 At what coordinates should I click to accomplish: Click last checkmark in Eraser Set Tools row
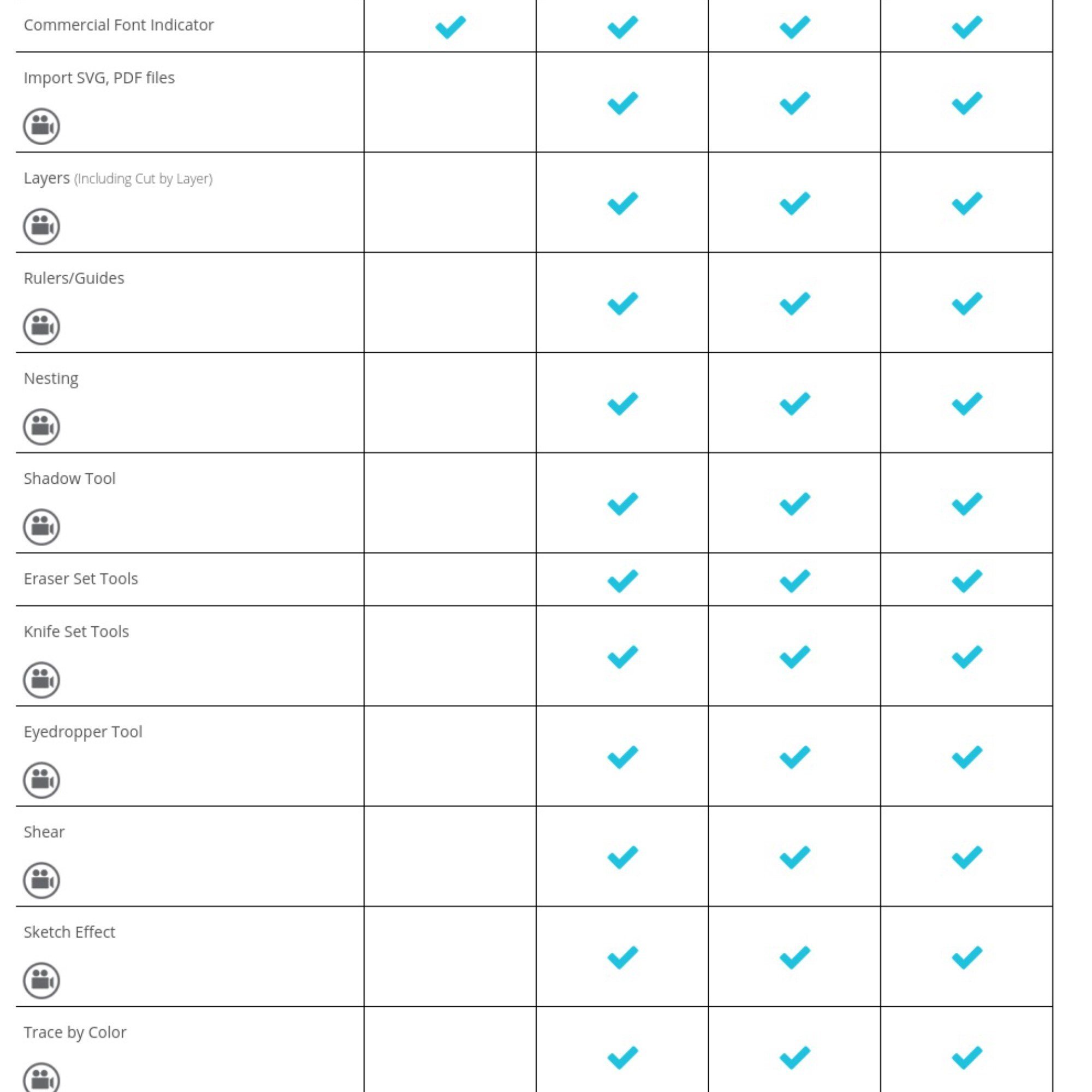pyautogui.click(x=966, y=580)
